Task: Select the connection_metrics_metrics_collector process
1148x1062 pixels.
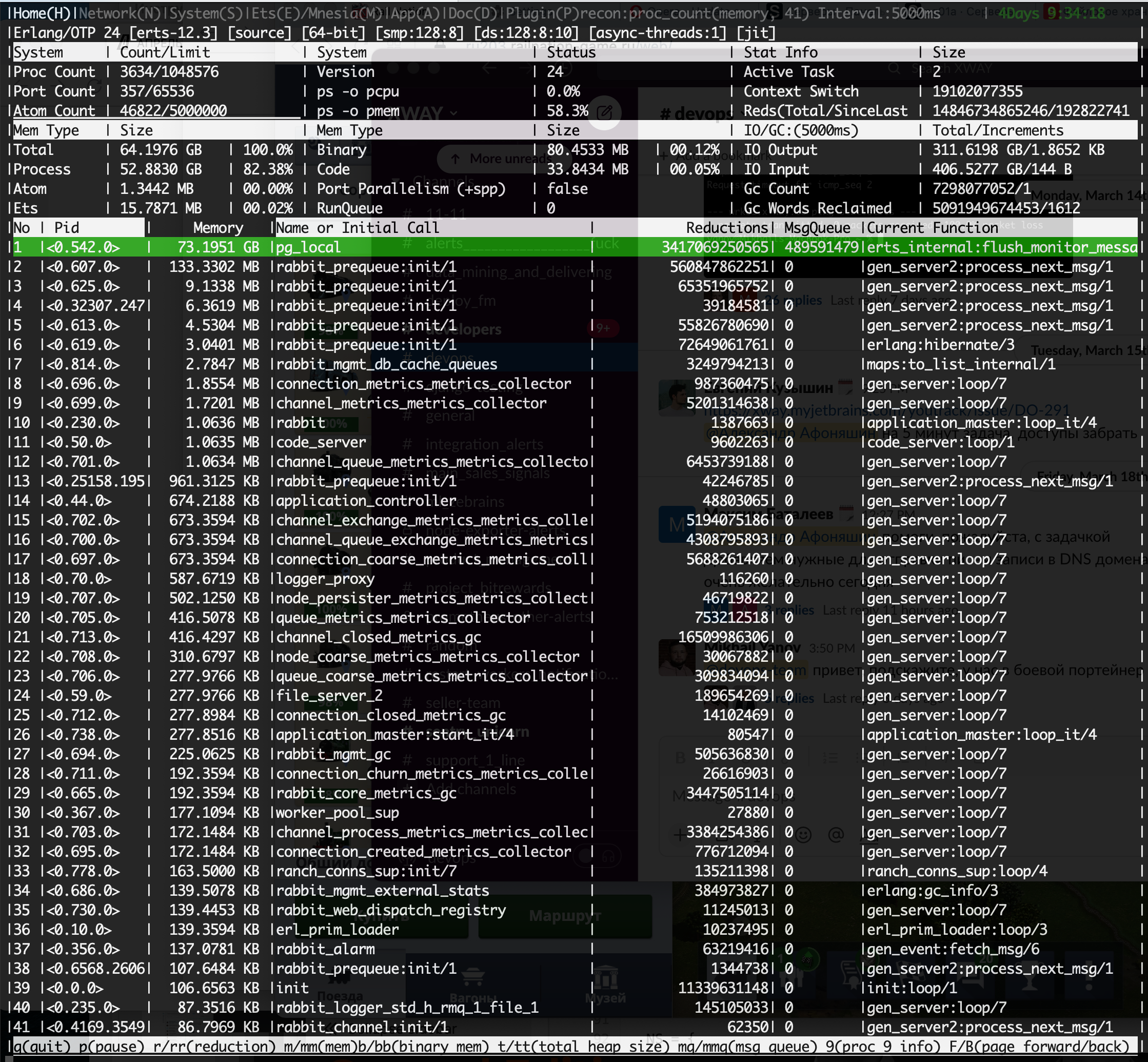Action: pyautogui.click(x=424, y=384)
